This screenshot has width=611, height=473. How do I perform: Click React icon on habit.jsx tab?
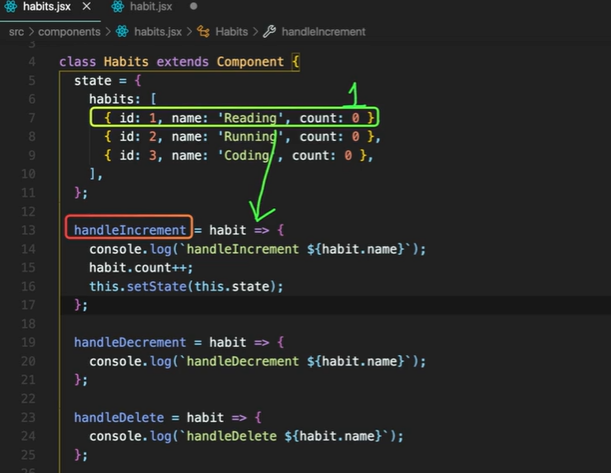(118, 7)
